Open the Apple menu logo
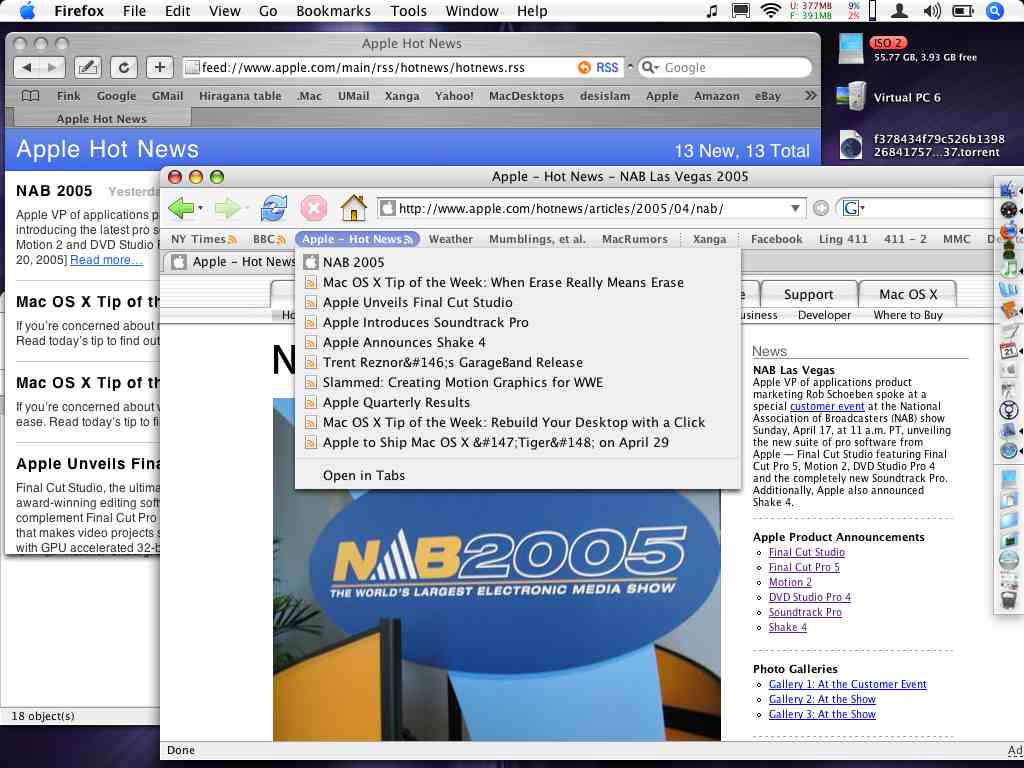The width and height of the screenshot is (1024, 768). pyautogui.click(x=27, y=11)
